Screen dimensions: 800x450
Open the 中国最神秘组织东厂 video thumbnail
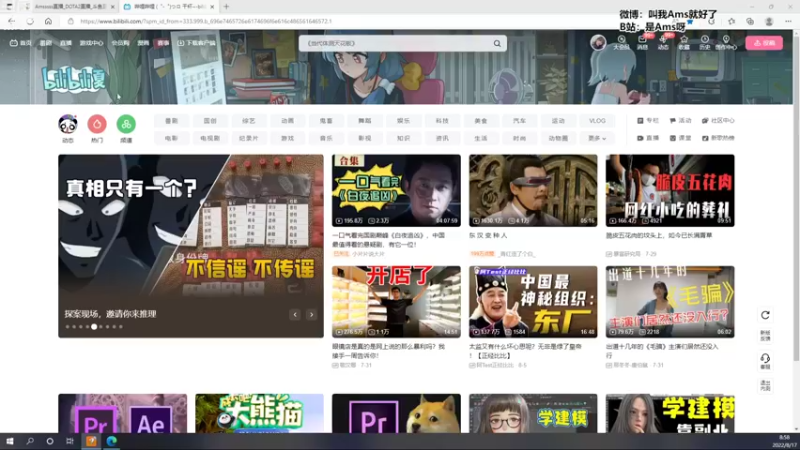pyautogui.click(x=533, y=302)
